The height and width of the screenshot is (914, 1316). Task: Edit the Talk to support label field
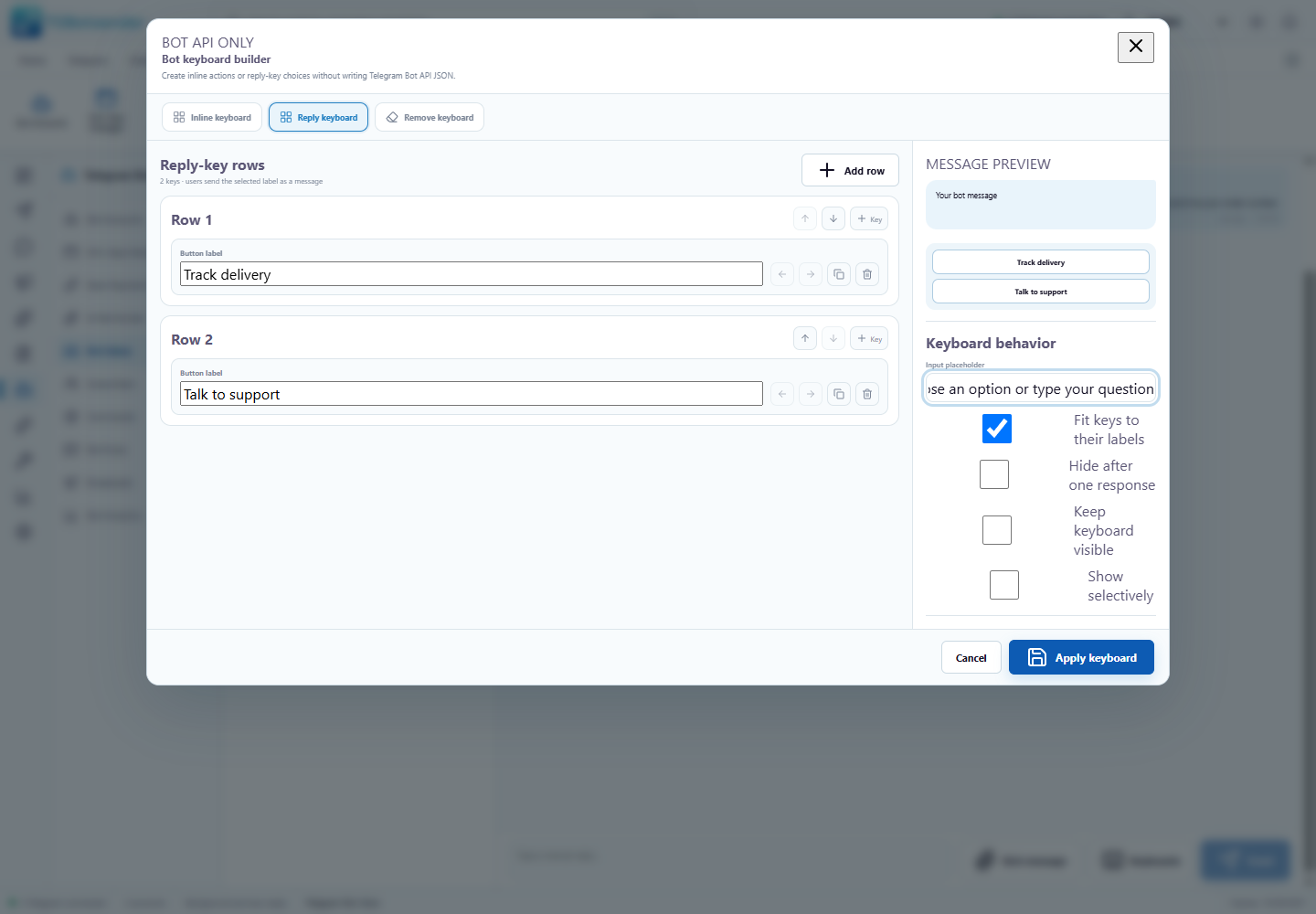tap(472, 394)
